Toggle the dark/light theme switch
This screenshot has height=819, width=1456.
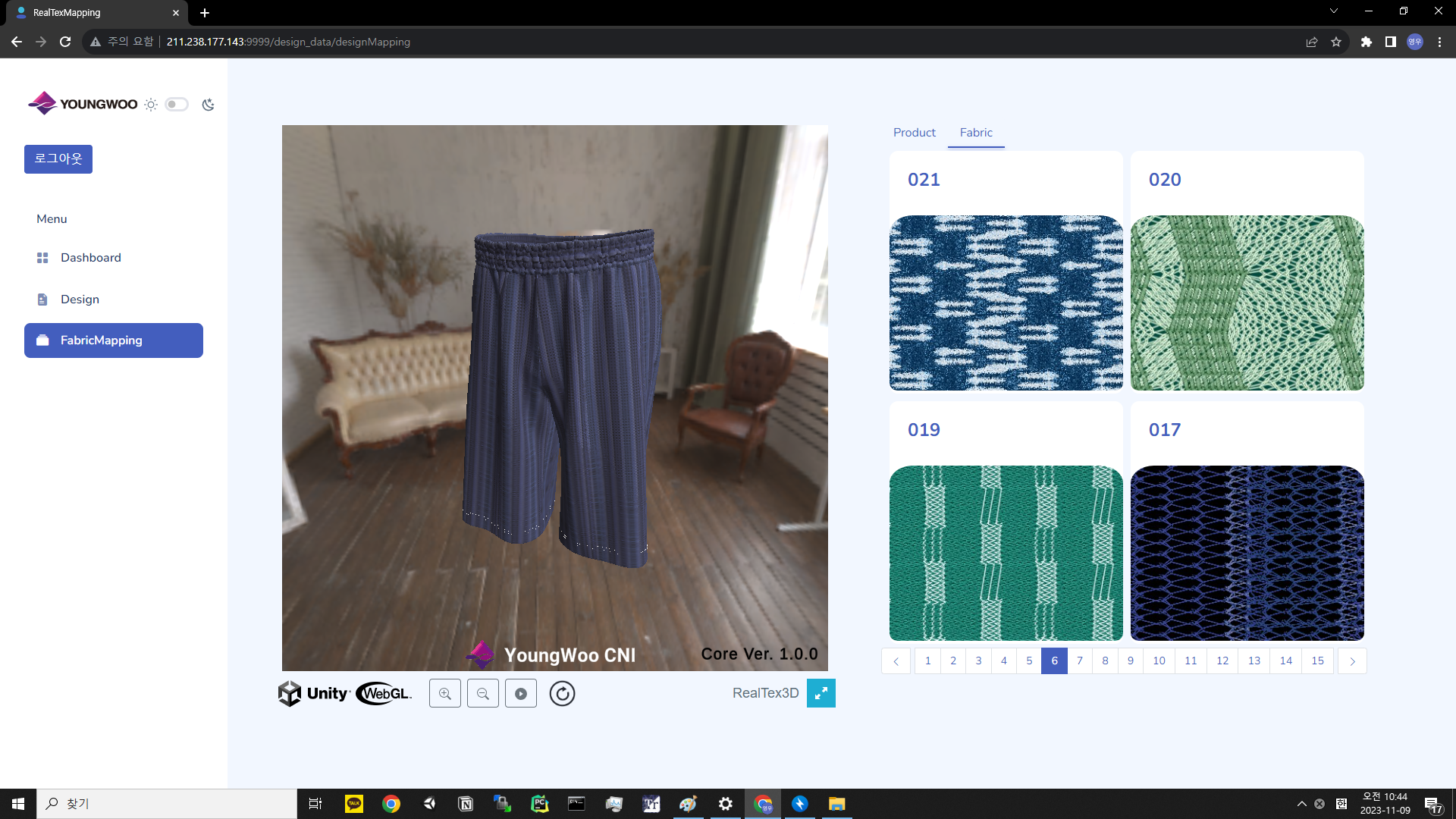point(177,105)
